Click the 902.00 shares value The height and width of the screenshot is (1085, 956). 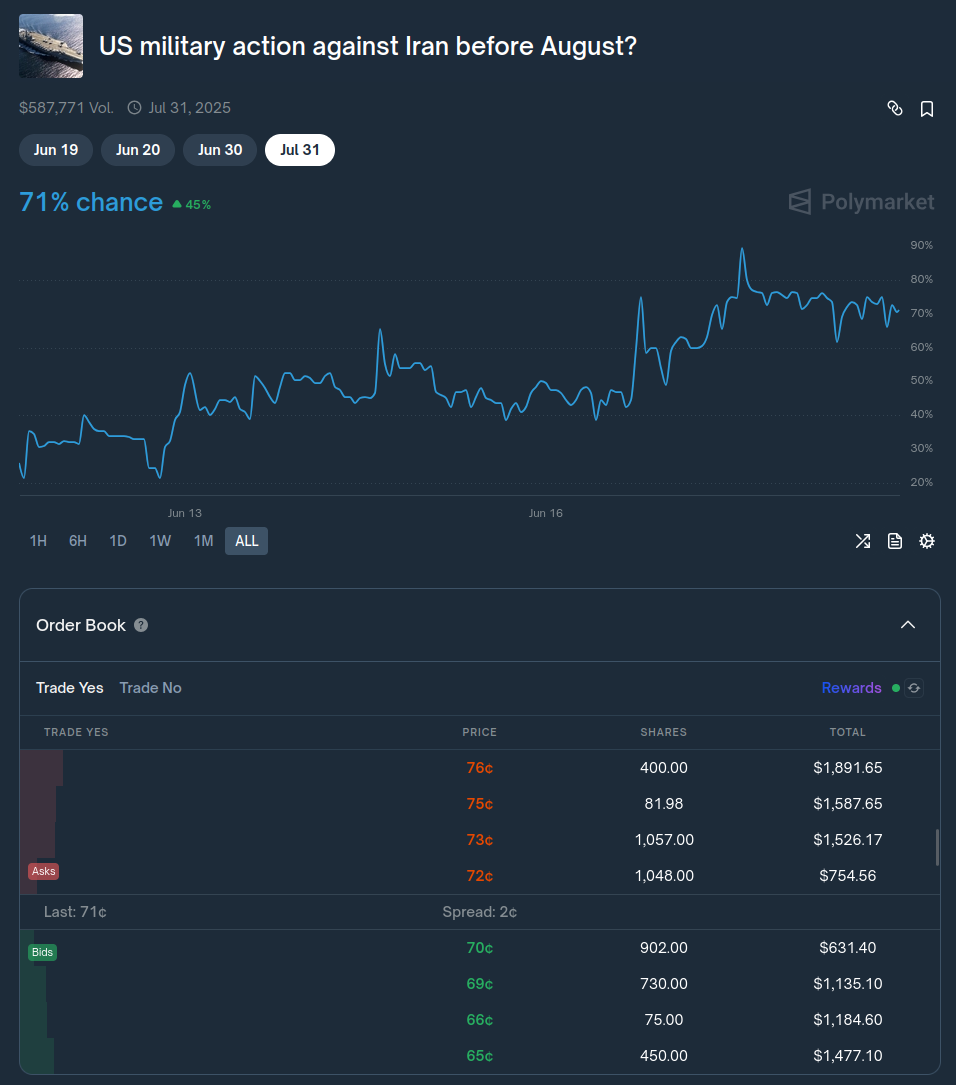pos(663,948)
